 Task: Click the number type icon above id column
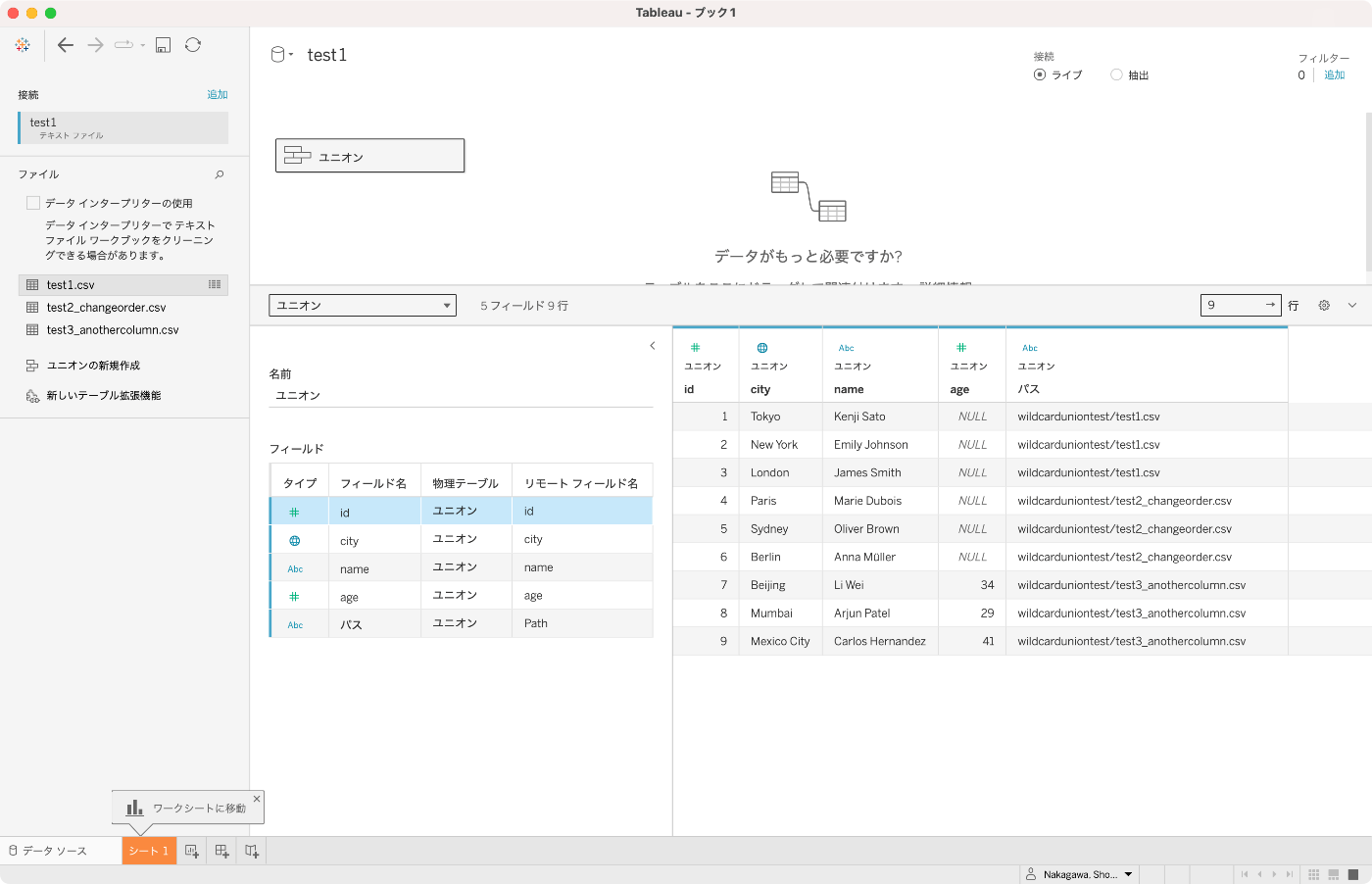pos(696,348)
